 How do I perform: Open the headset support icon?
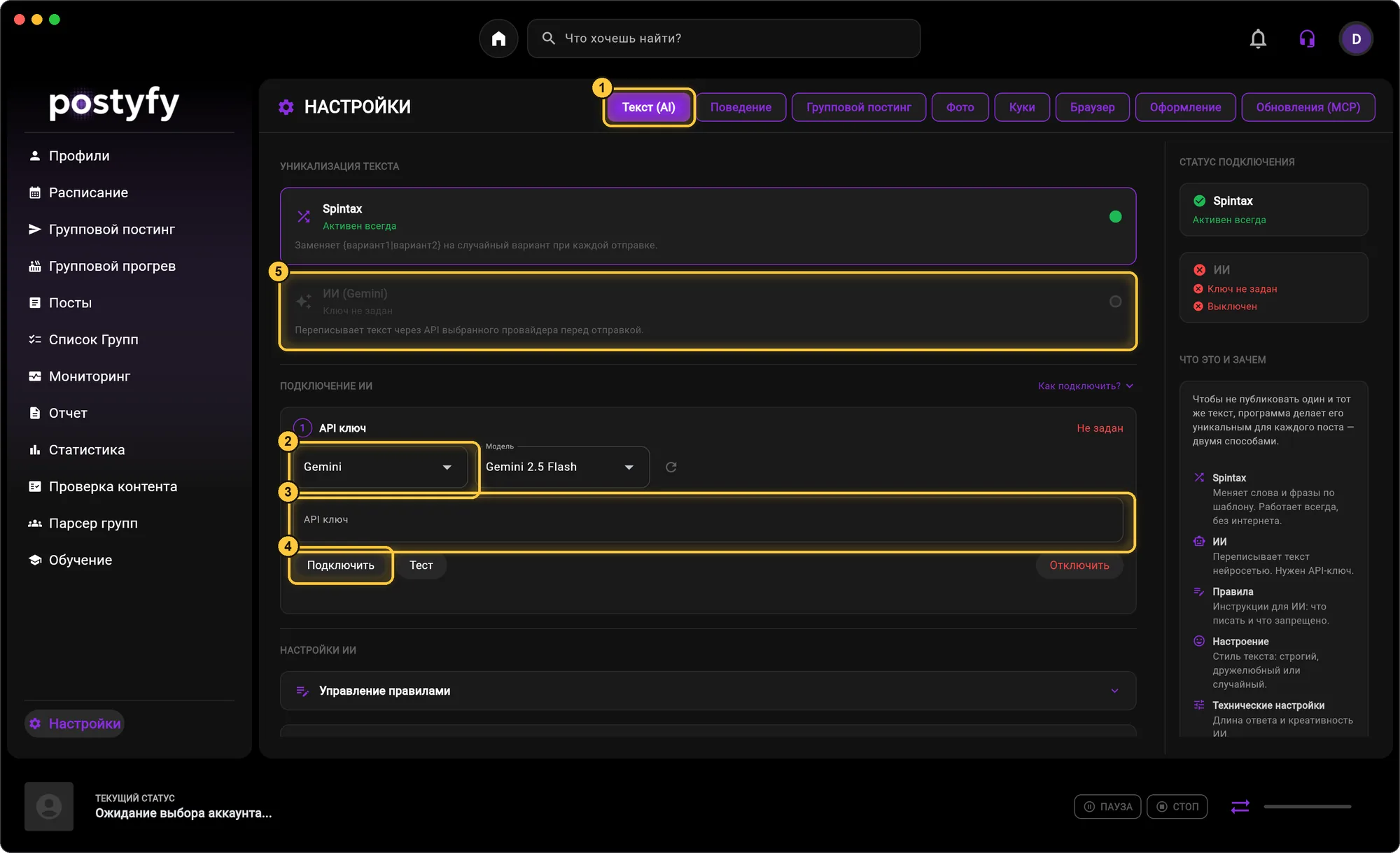pos(1307,38)
